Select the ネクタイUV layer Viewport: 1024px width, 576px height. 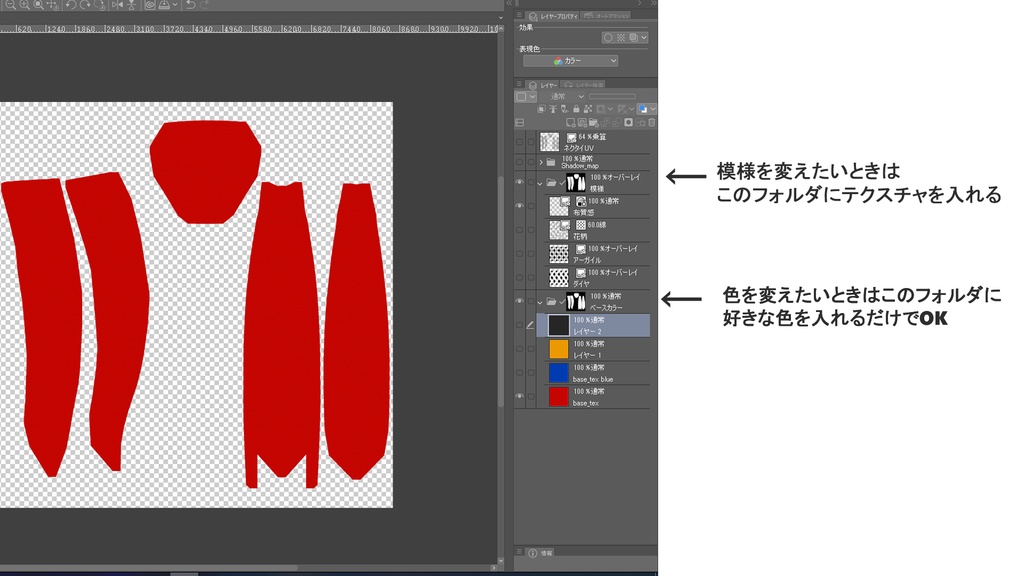point(593,142)
